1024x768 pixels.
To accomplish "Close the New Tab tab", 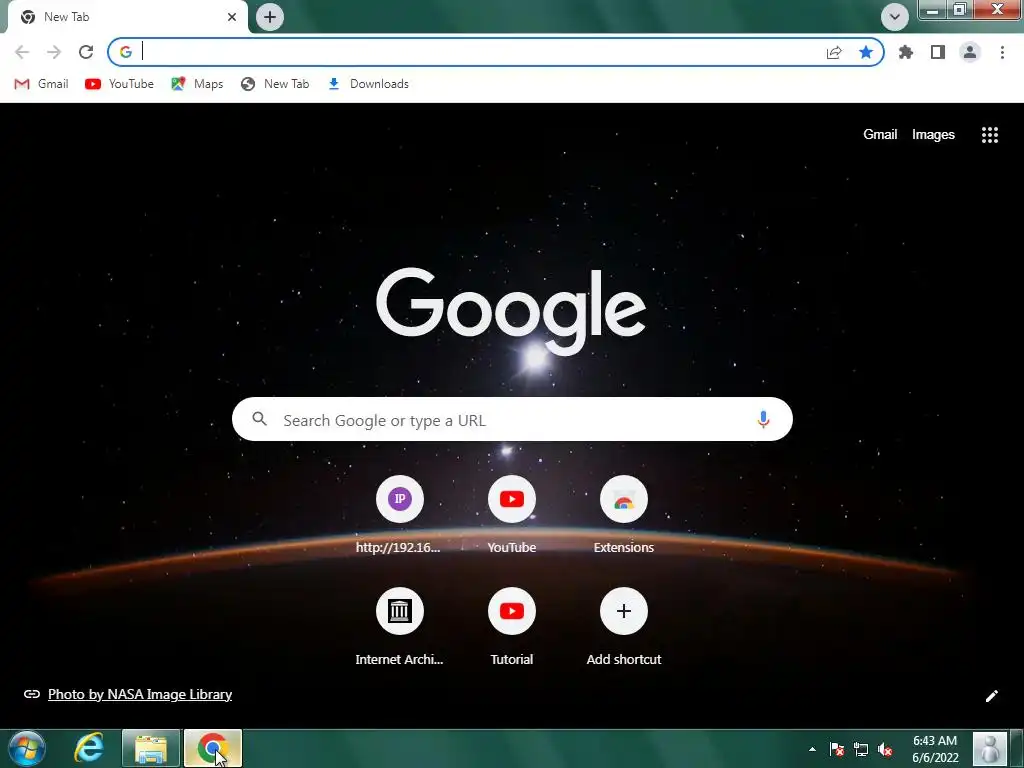I will coord(232,17).
